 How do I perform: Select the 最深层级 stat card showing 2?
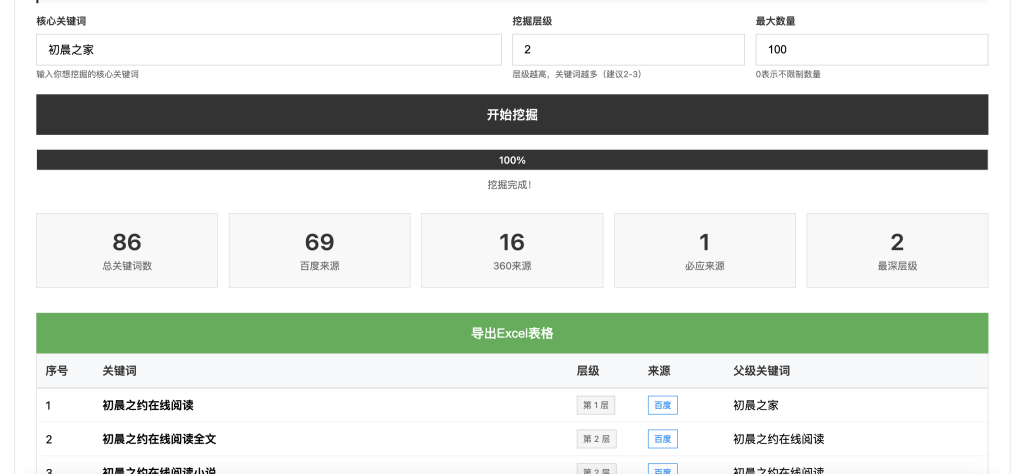(x=897, y=251)
